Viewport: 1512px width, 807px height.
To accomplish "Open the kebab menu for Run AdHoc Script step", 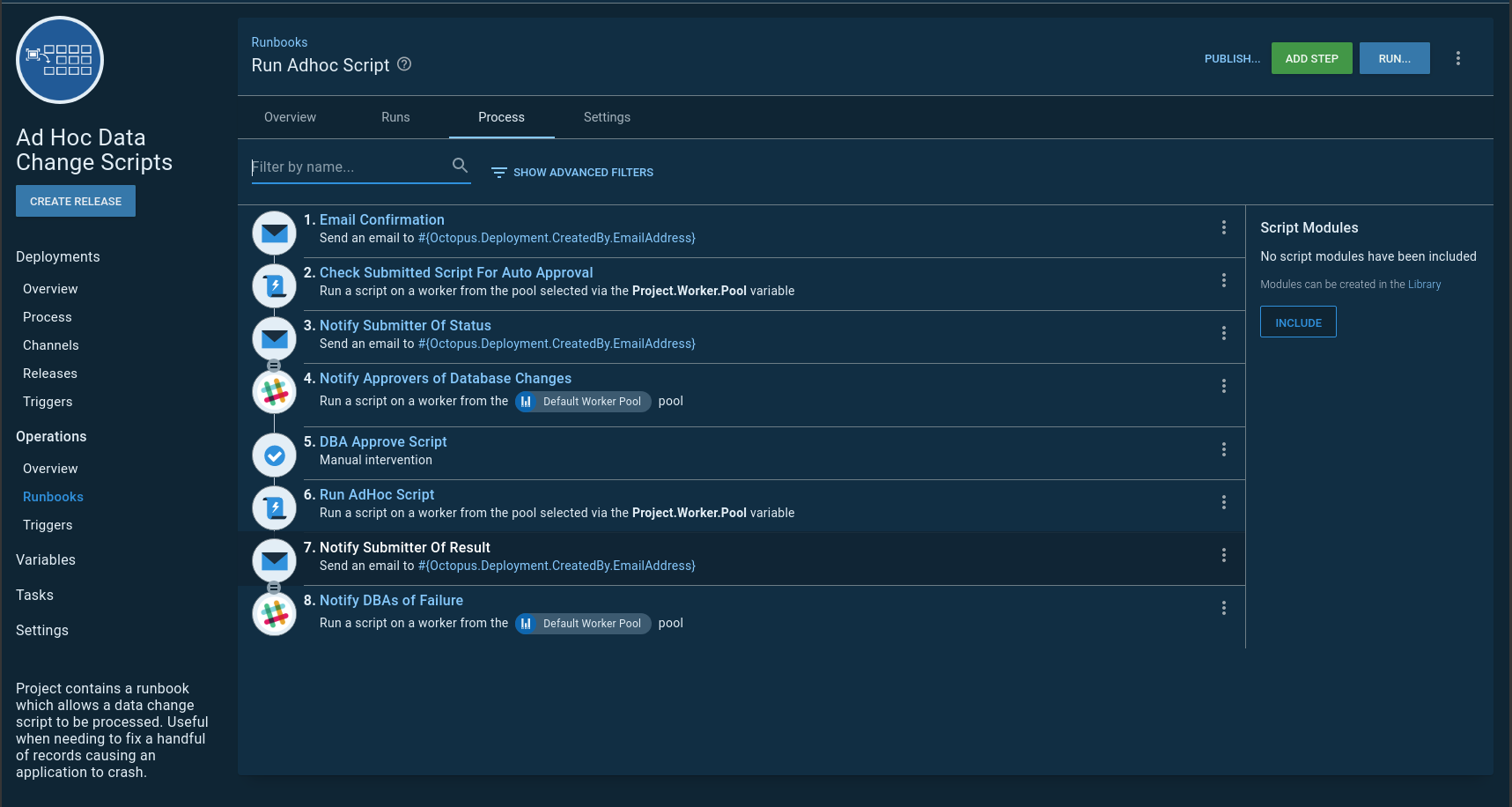I will (1224, 502).
